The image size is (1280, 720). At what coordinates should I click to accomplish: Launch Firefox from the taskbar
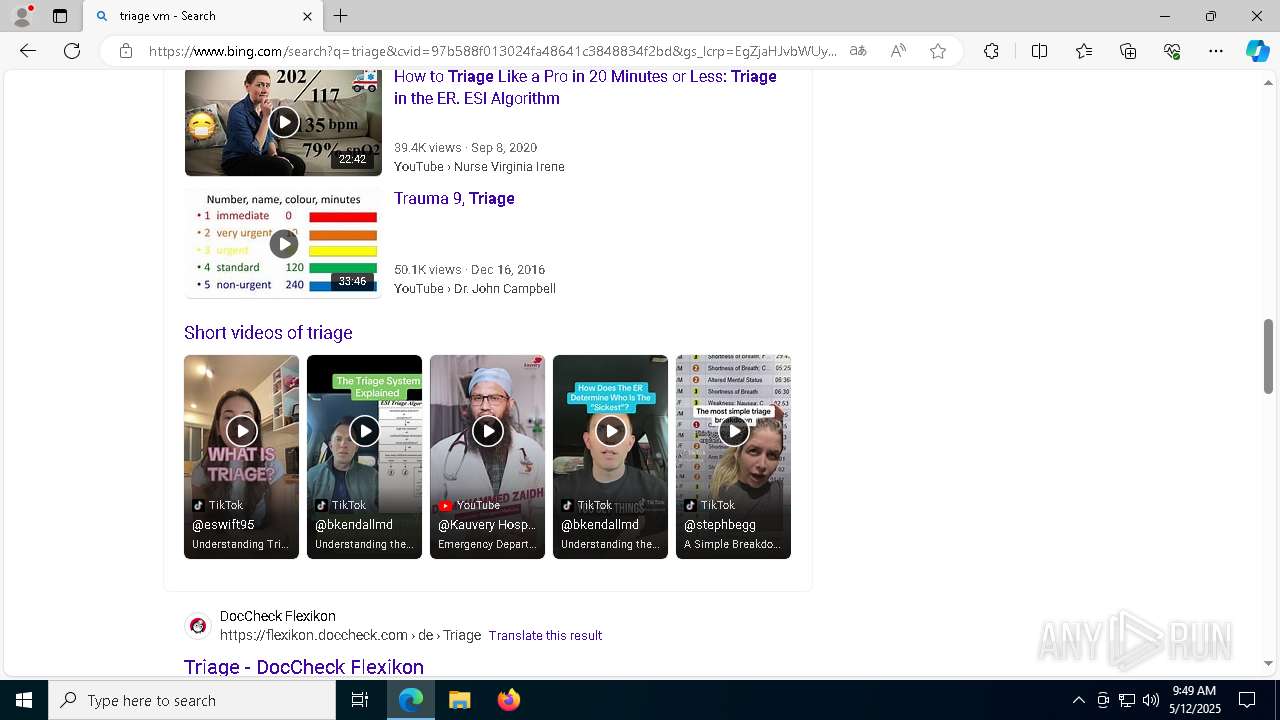click(x=509, y=700)
